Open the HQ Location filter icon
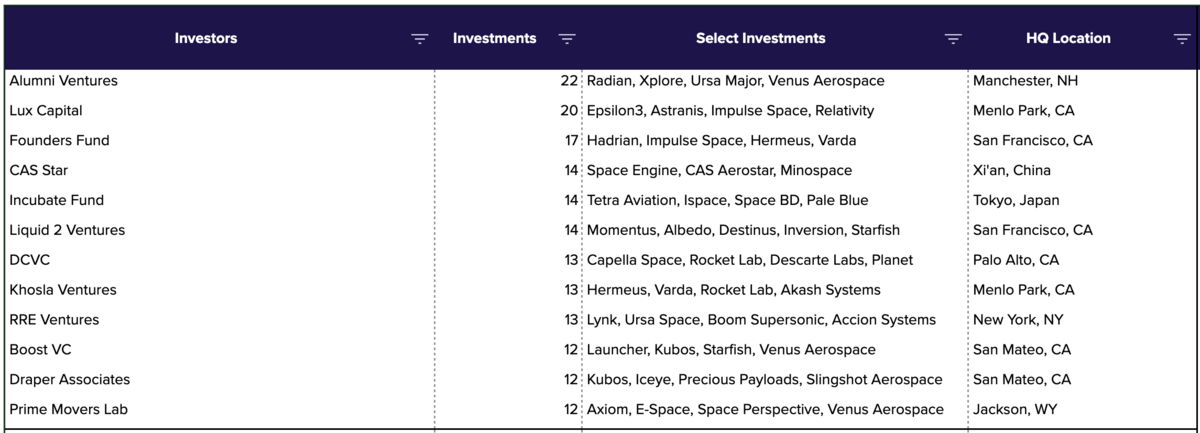The height and width of the screenshot is (433, 1200). pos(1181,39)
